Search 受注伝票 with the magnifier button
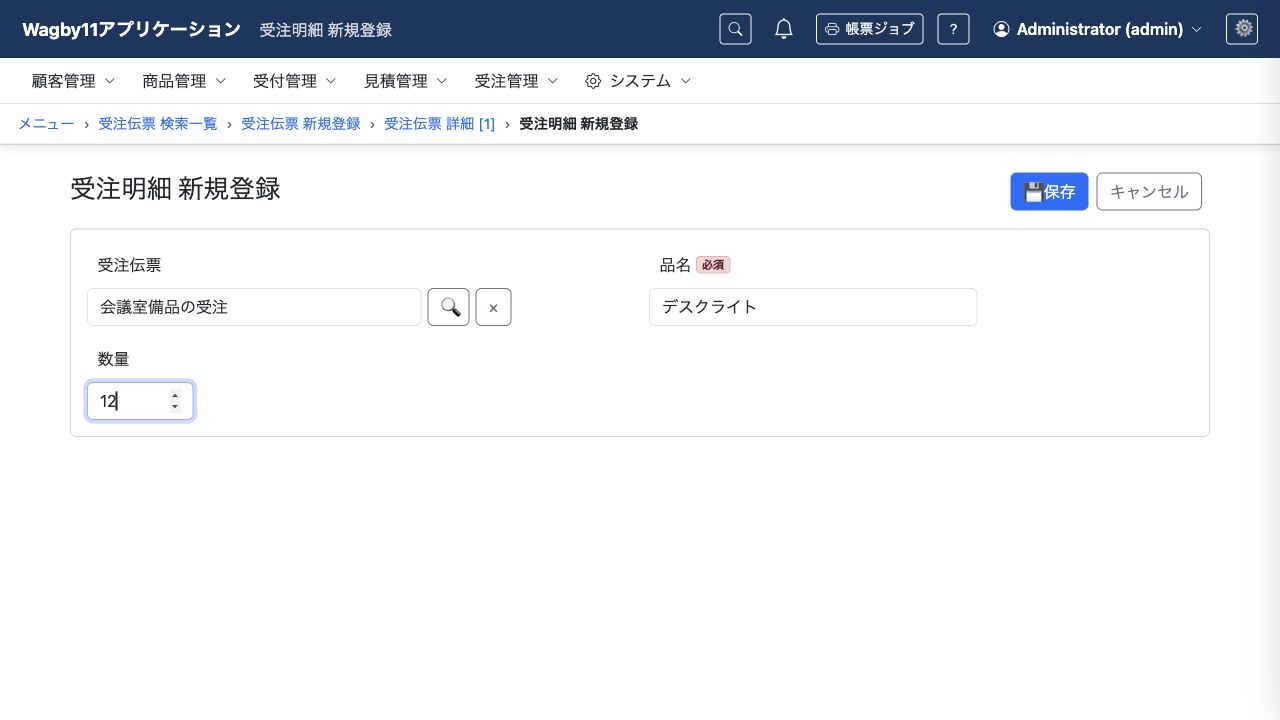 (449, 307)
